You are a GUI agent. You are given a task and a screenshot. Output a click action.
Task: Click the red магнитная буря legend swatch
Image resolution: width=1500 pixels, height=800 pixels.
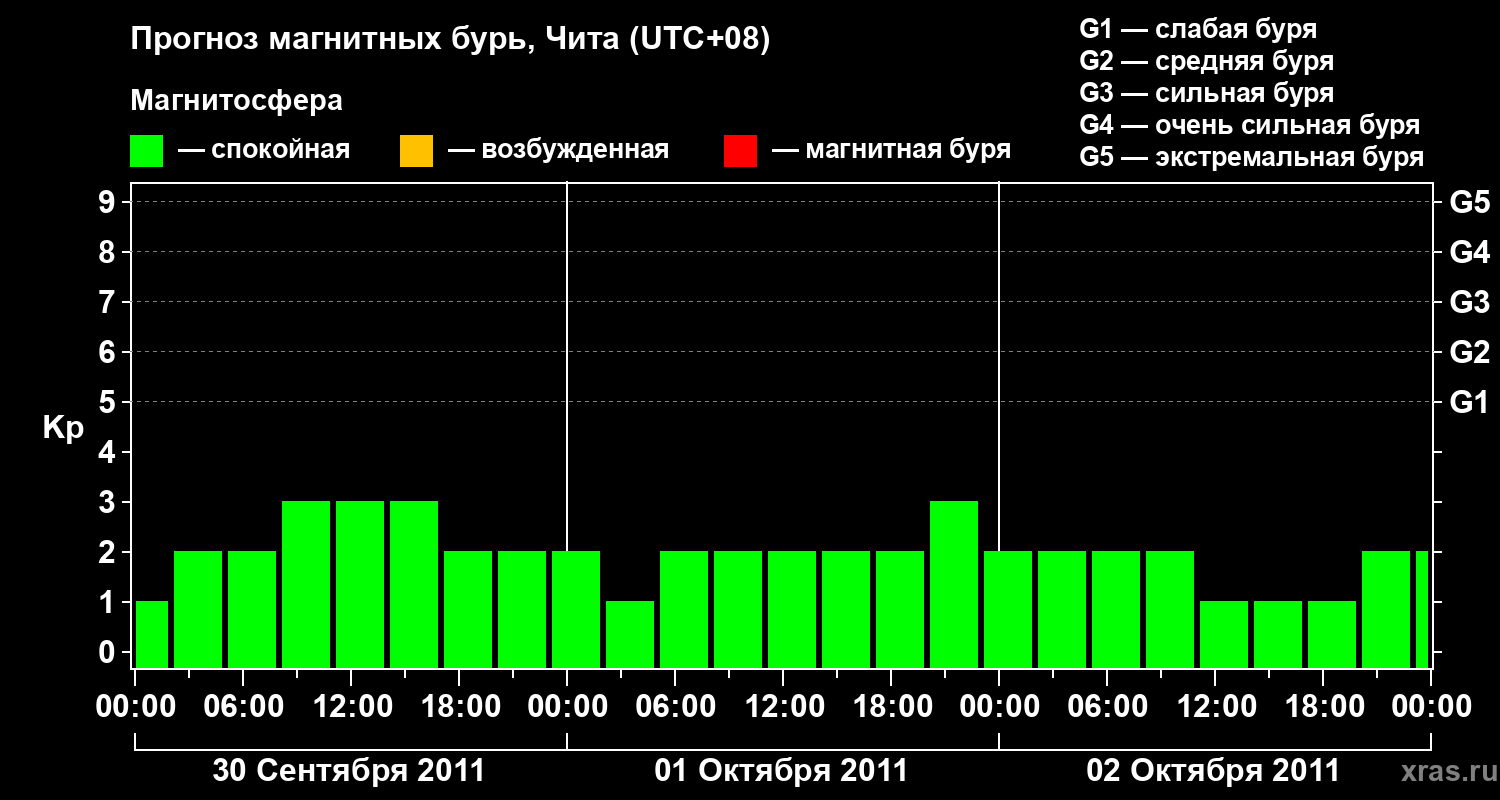click(x=740, y=151)
